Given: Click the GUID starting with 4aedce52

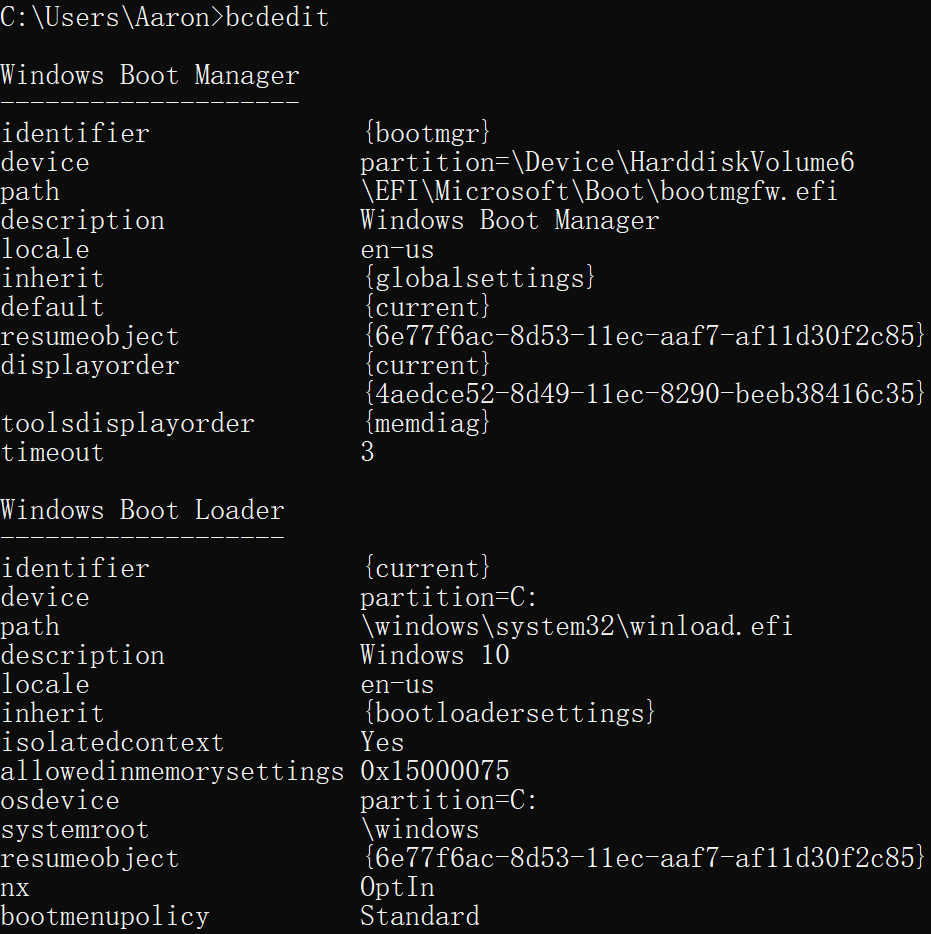Looking at the screenshot, I should [644, 394].
